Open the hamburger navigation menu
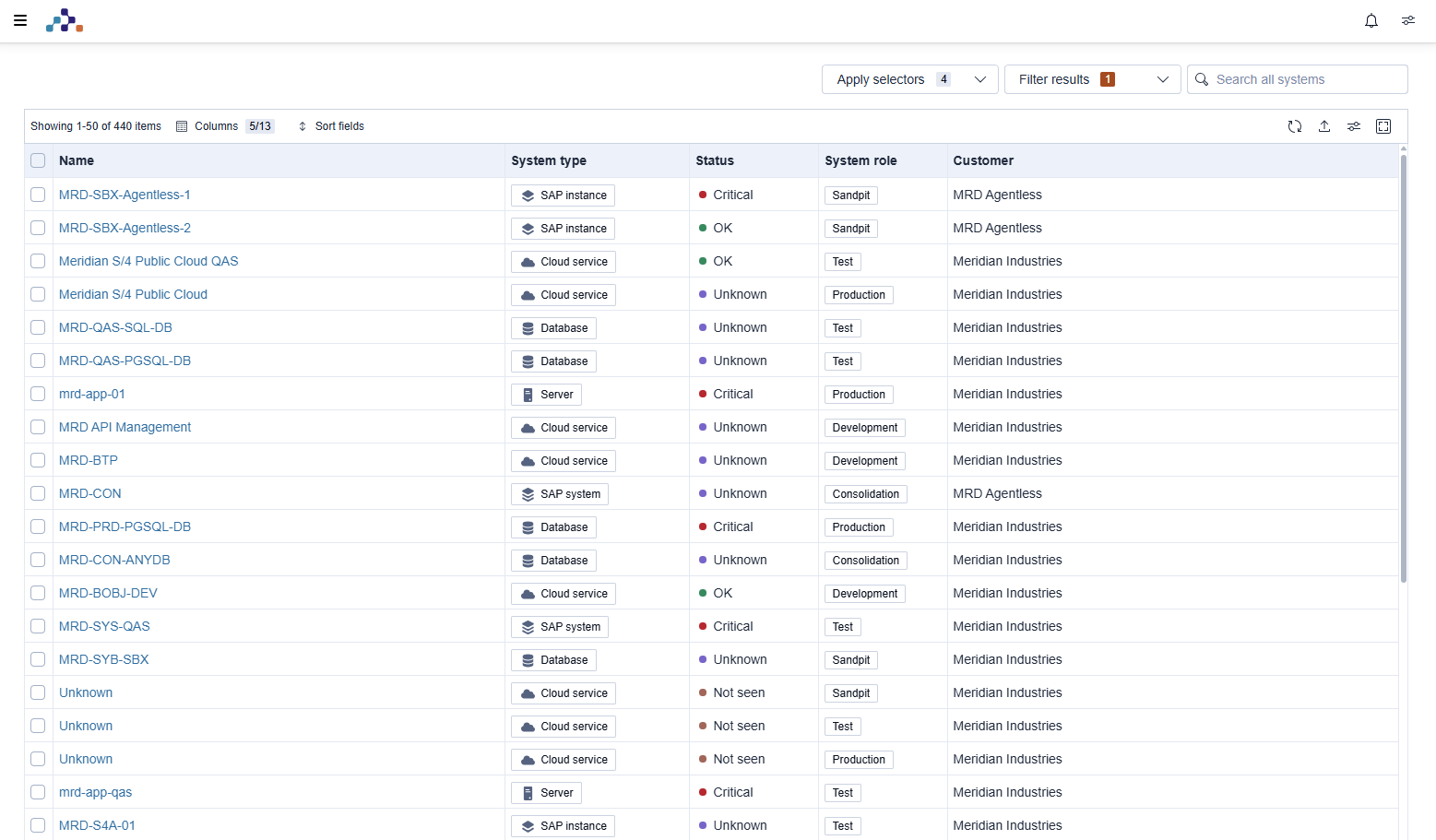 [20, 19]
